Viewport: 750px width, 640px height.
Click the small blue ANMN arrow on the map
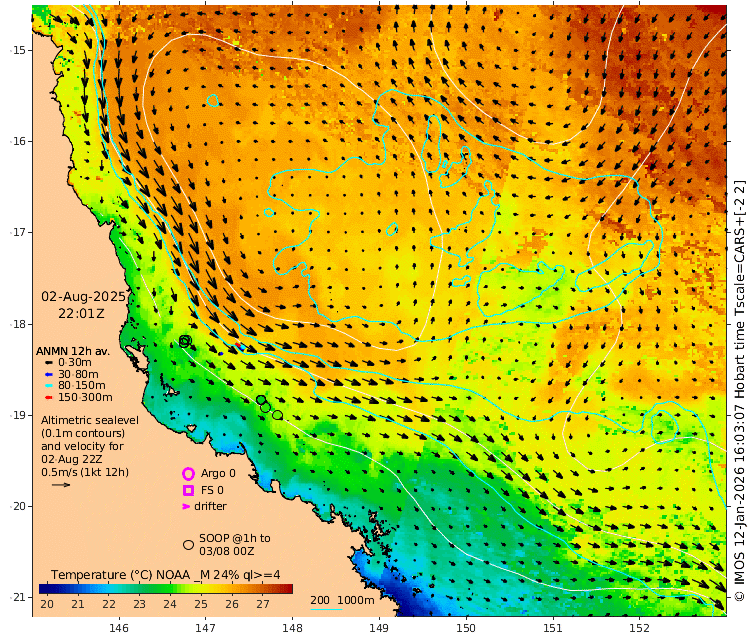(221, 353)
